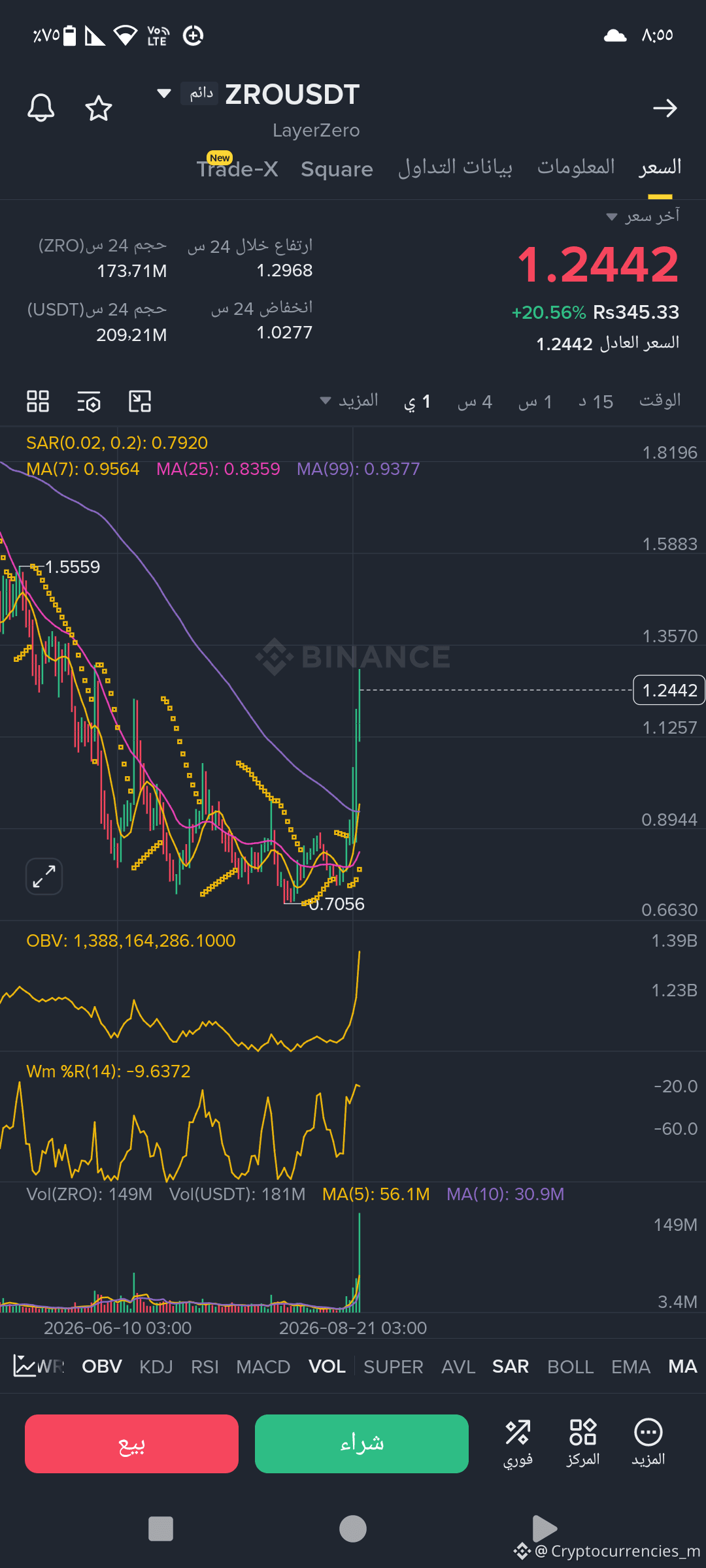Select the price (السعر) tab
Image resolution: width=706 pixels, height=1568 pixels.
tap(660, 167)
